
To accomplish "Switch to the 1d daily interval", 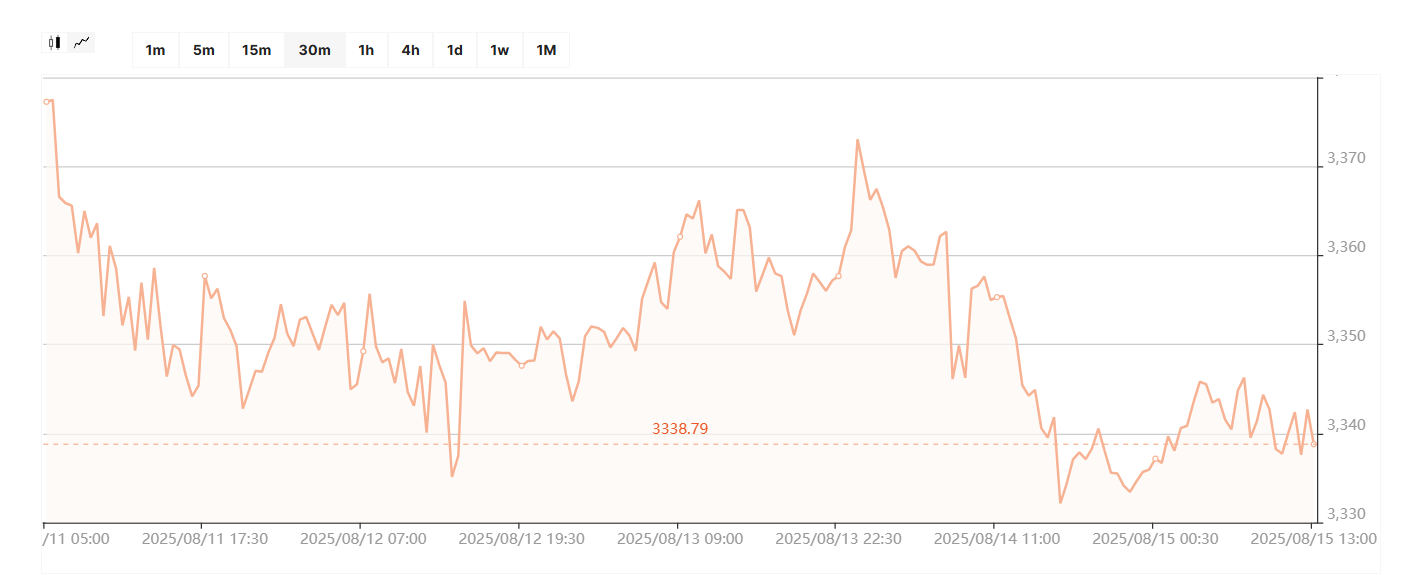I will coord(454,50).
